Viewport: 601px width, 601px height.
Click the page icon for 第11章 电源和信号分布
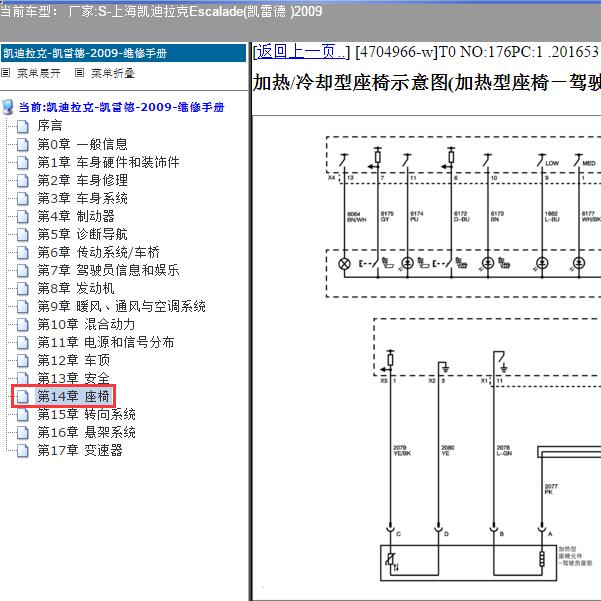[23, 343]
